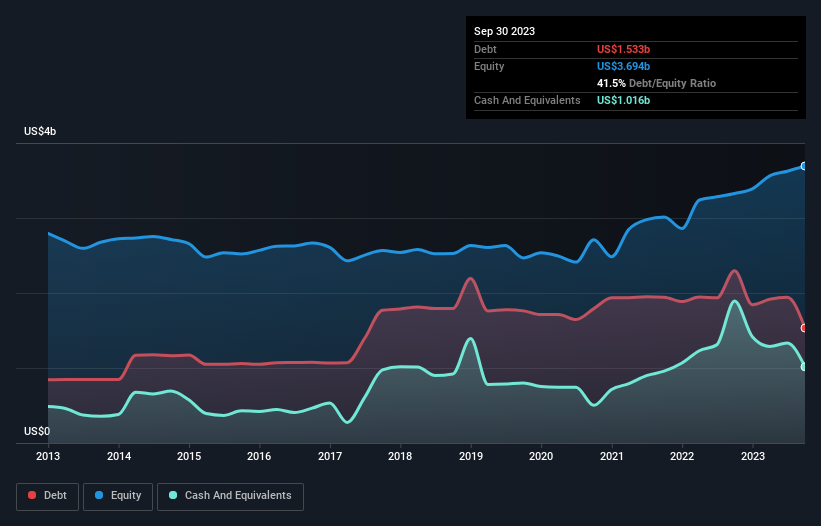821x526 pixels.
Task: Click the 2022 x-axis label
Action: tap(682, 456)
